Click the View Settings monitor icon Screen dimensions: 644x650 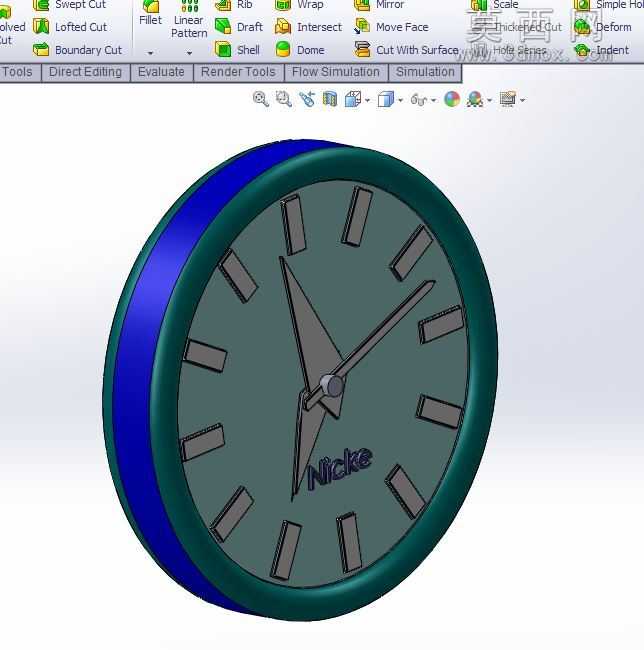(x=508, y=99)
